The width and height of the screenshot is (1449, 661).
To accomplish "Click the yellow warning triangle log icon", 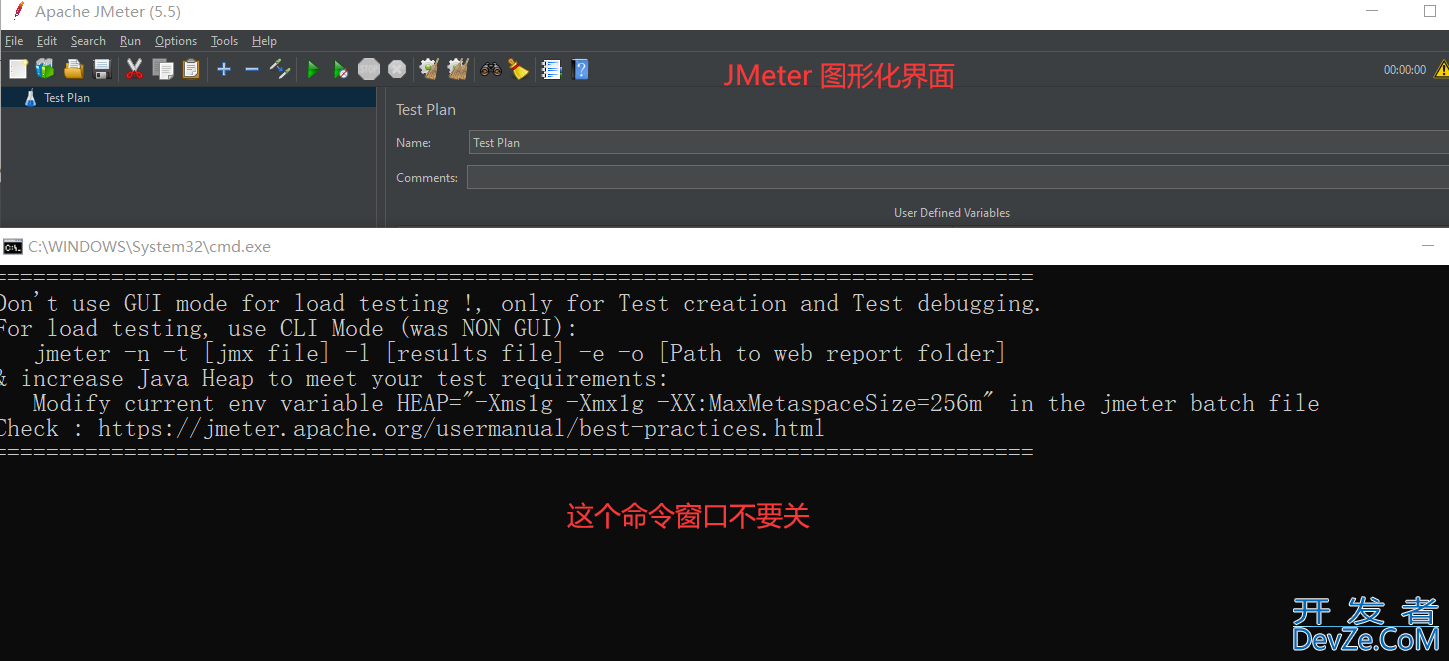I will coord(1441,69).
